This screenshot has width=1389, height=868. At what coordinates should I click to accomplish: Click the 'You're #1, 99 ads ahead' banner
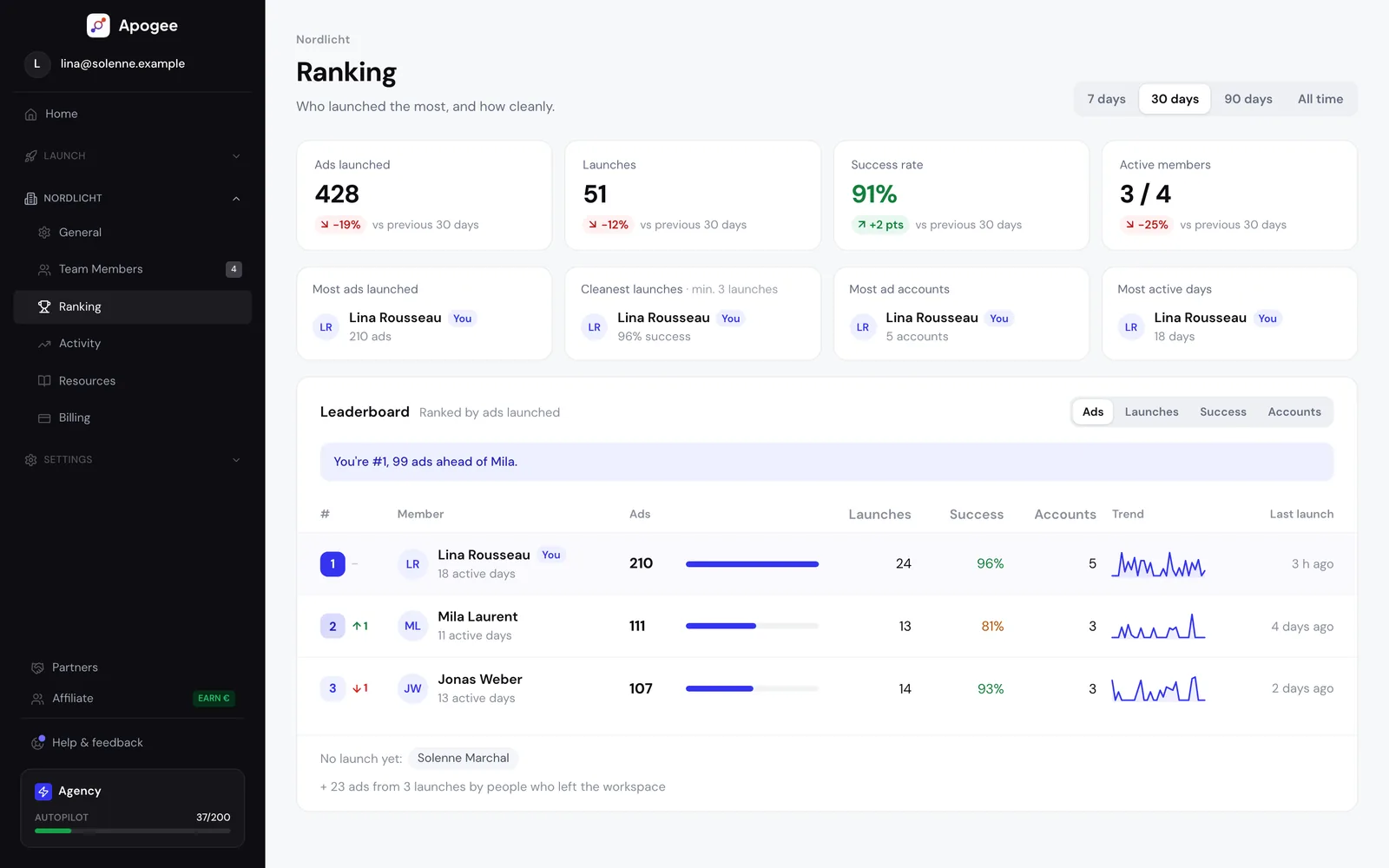[826, 462]
